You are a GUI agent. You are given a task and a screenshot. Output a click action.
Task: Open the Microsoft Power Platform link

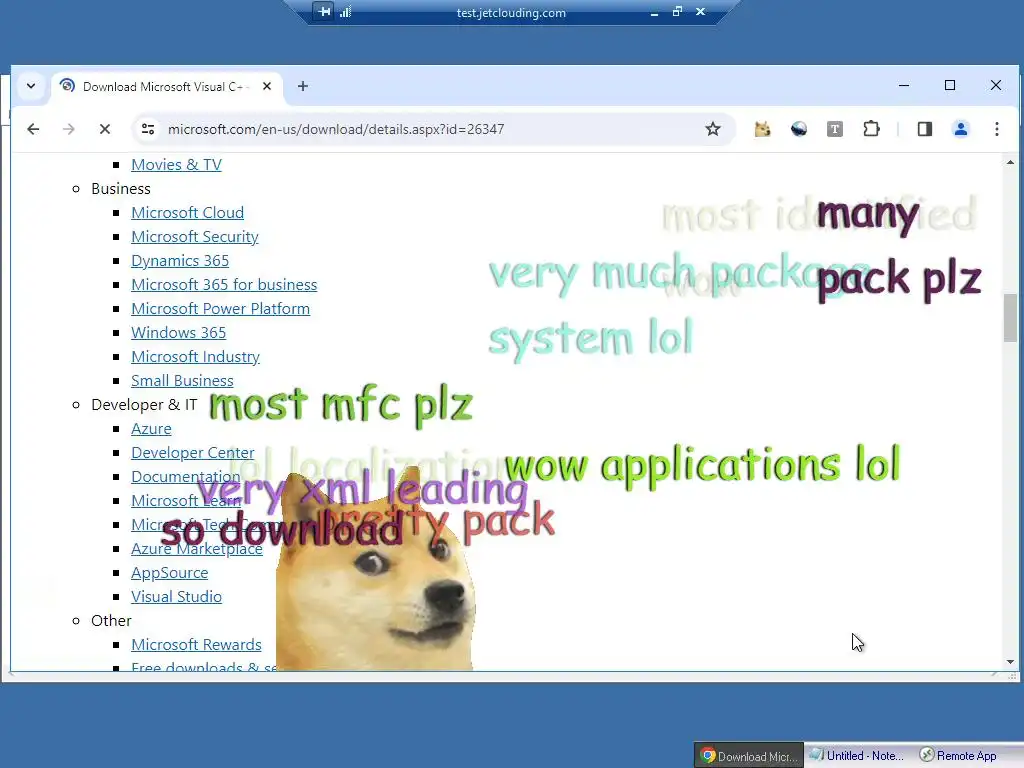pyautogui.click(x=221, y=309)
